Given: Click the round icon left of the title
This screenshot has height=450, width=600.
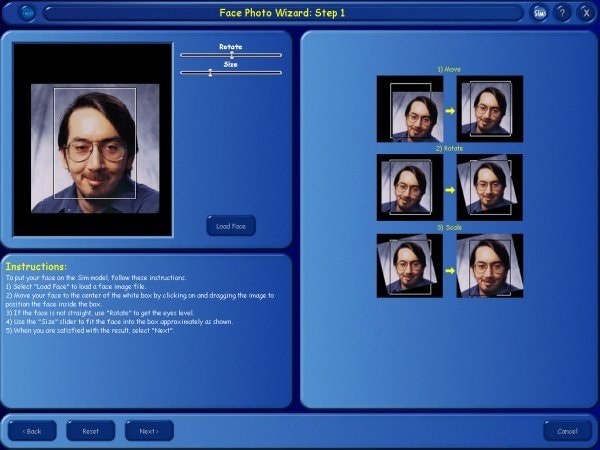Looking at the screenshot, I should pyautogui.click(x=27, y=13).
